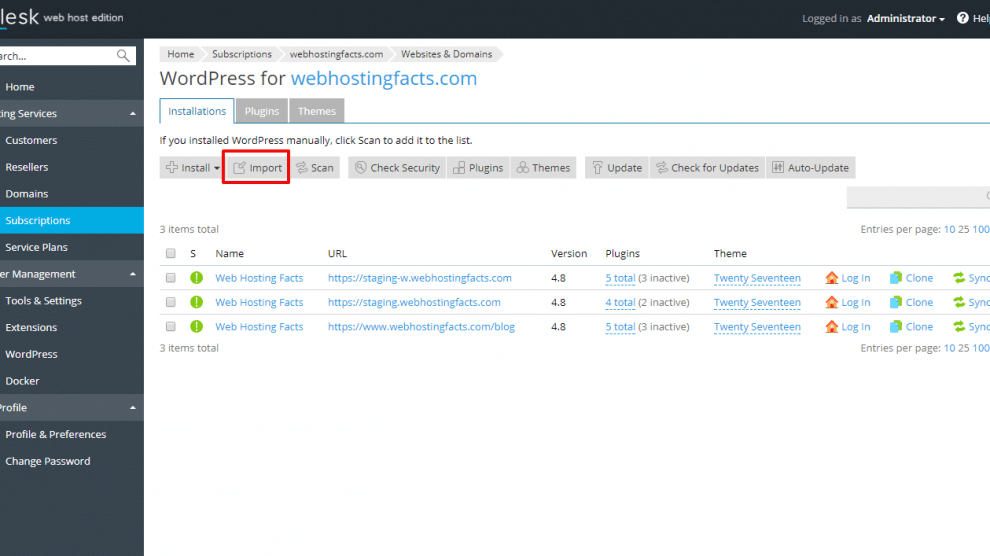Click the Home breadcrumb
This screenshot has width=990, height=556.
pos(181,54)
